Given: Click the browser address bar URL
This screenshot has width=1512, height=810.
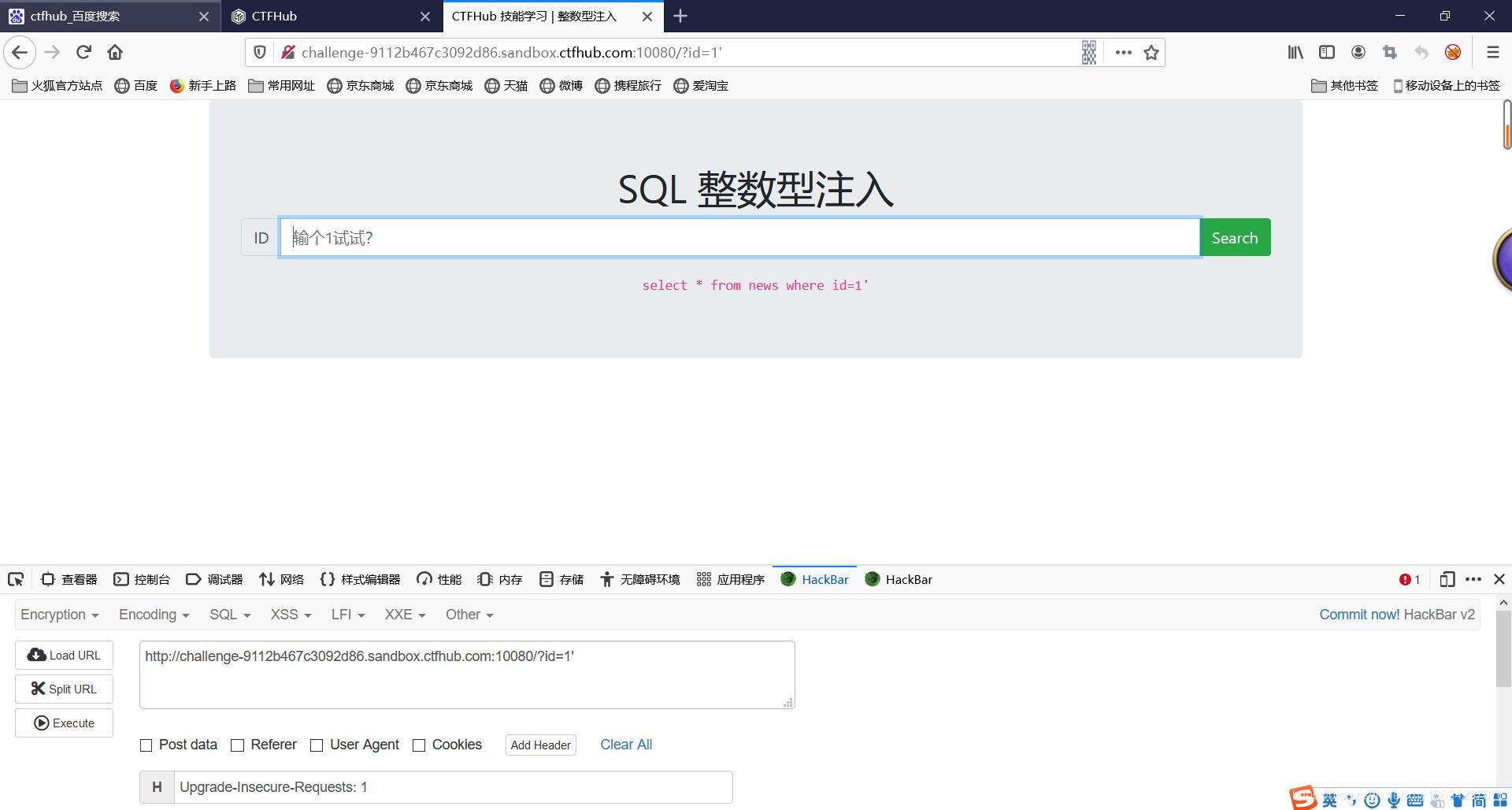Looking at the screenshot, I should (512, 53).
